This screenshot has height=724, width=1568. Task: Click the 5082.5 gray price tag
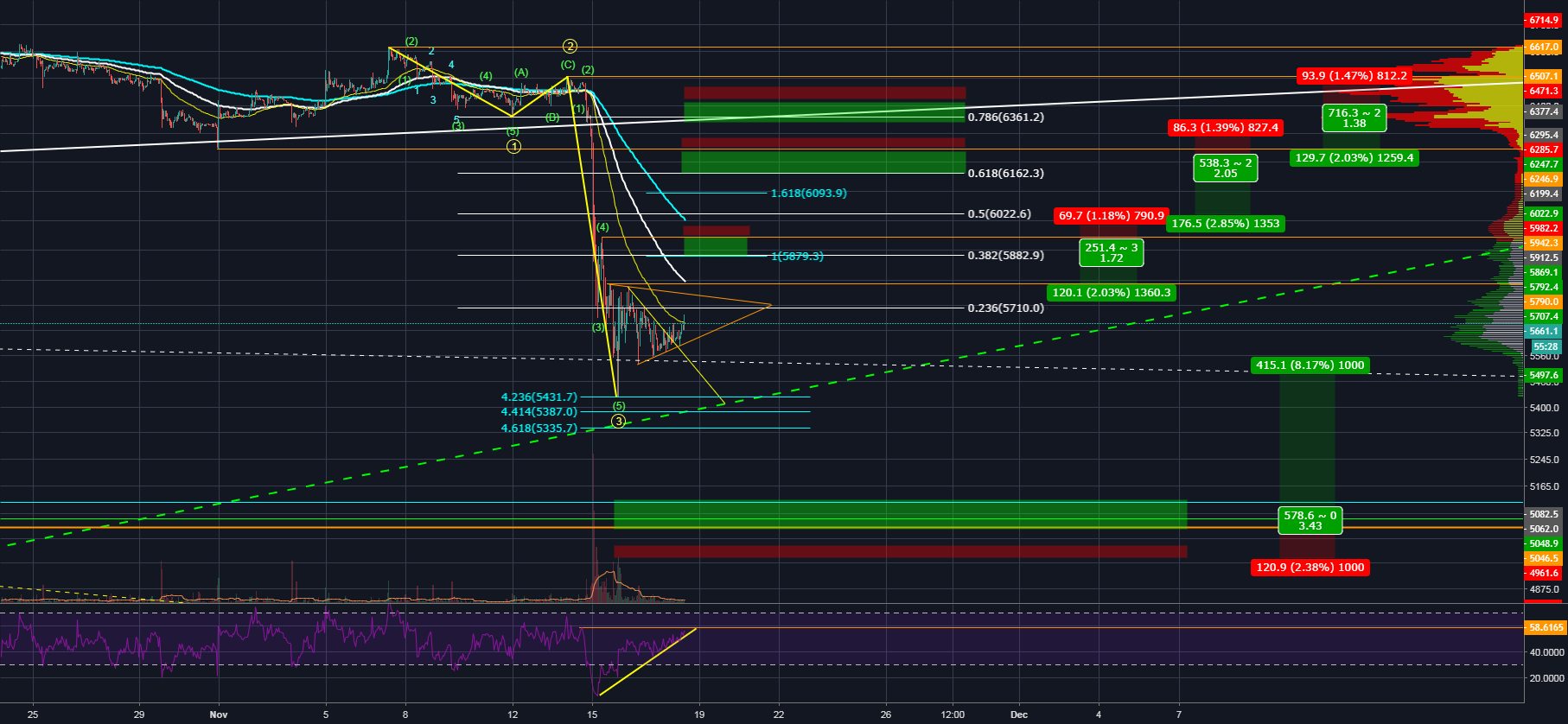(x=1544, y=514)
